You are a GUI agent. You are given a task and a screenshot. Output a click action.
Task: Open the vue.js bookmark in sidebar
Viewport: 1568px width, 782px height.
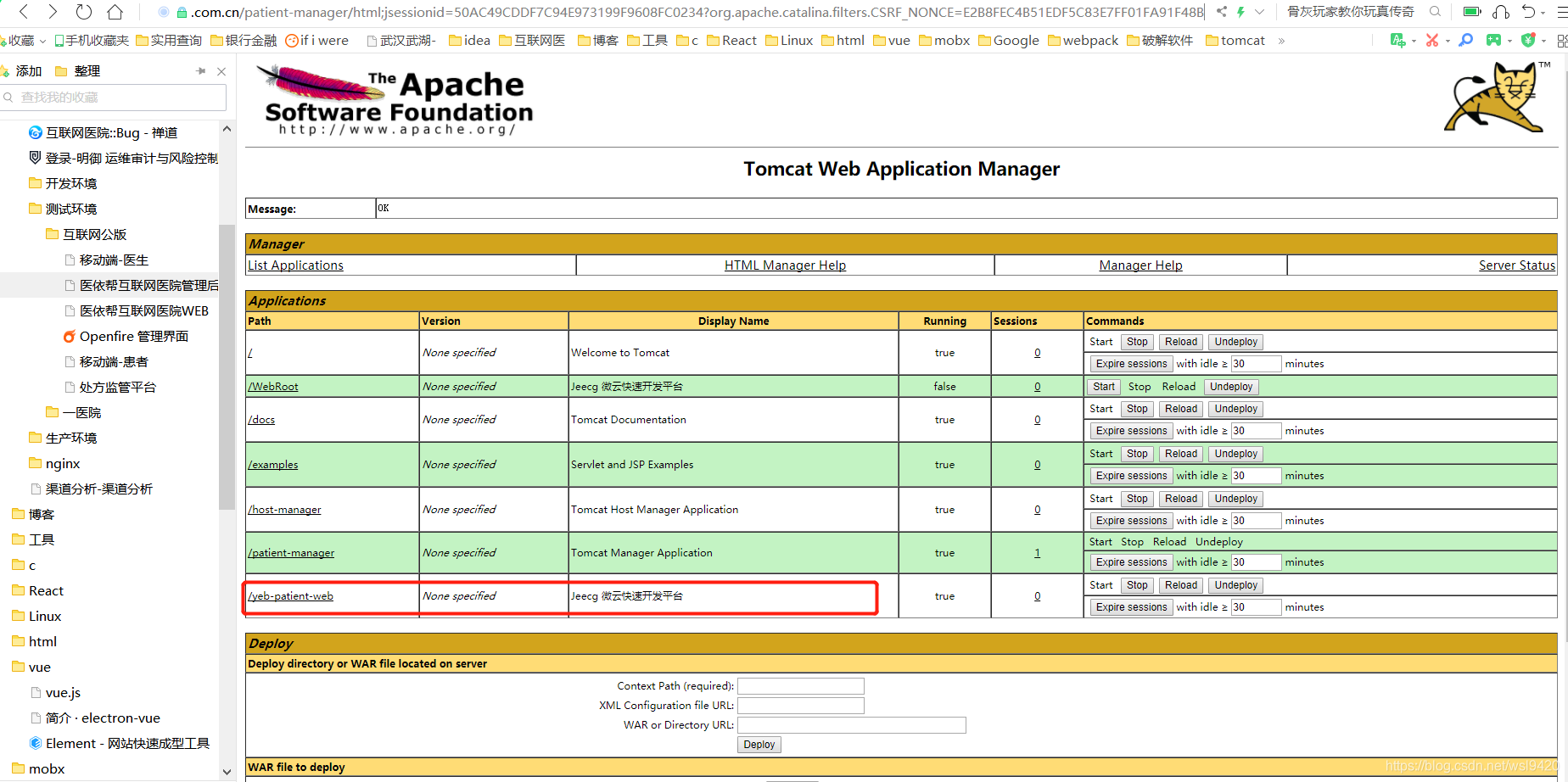55,693
